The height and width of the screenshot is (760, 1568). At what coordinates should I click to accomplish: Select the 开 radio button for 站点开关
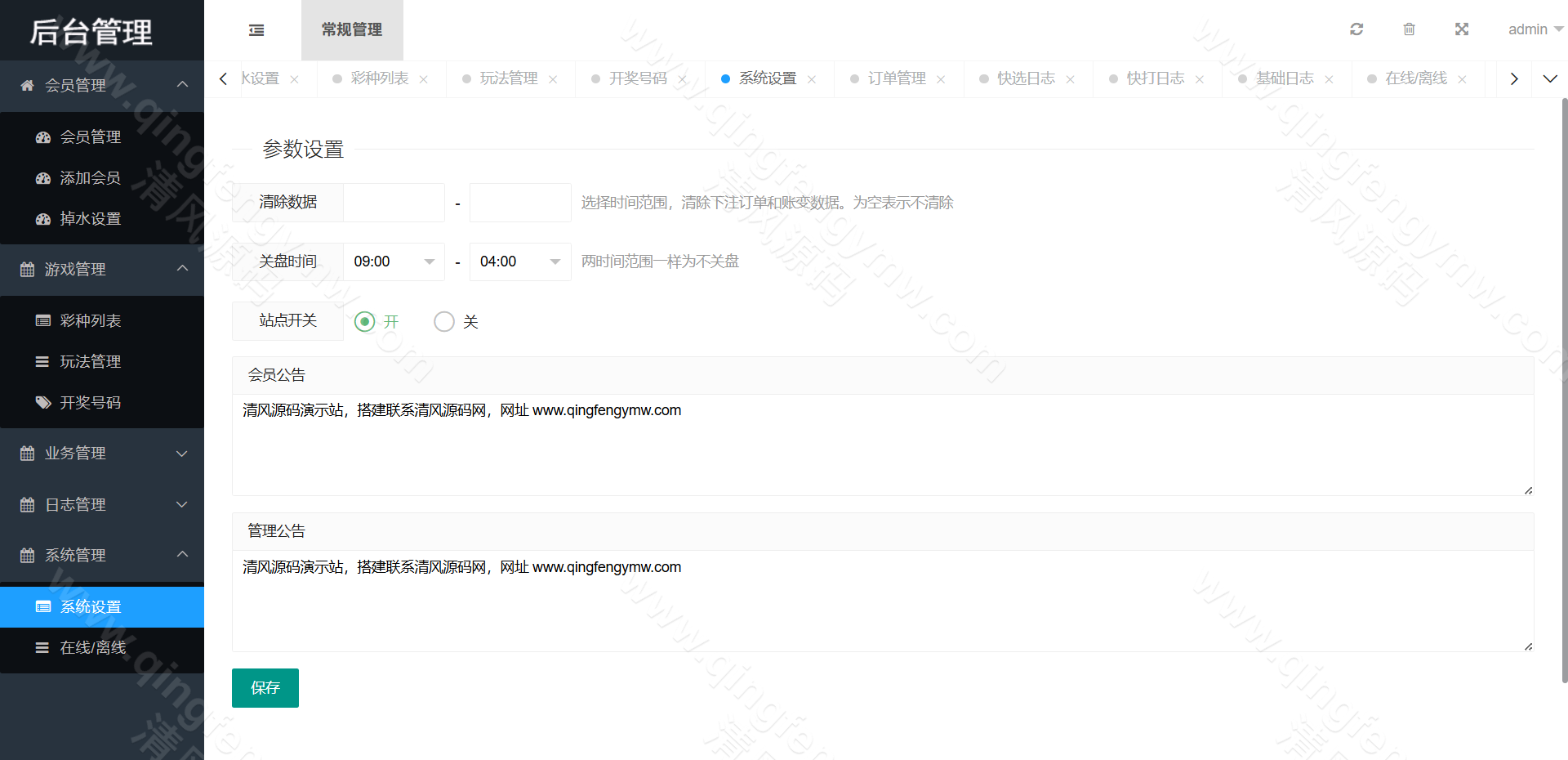click(365, 321)
